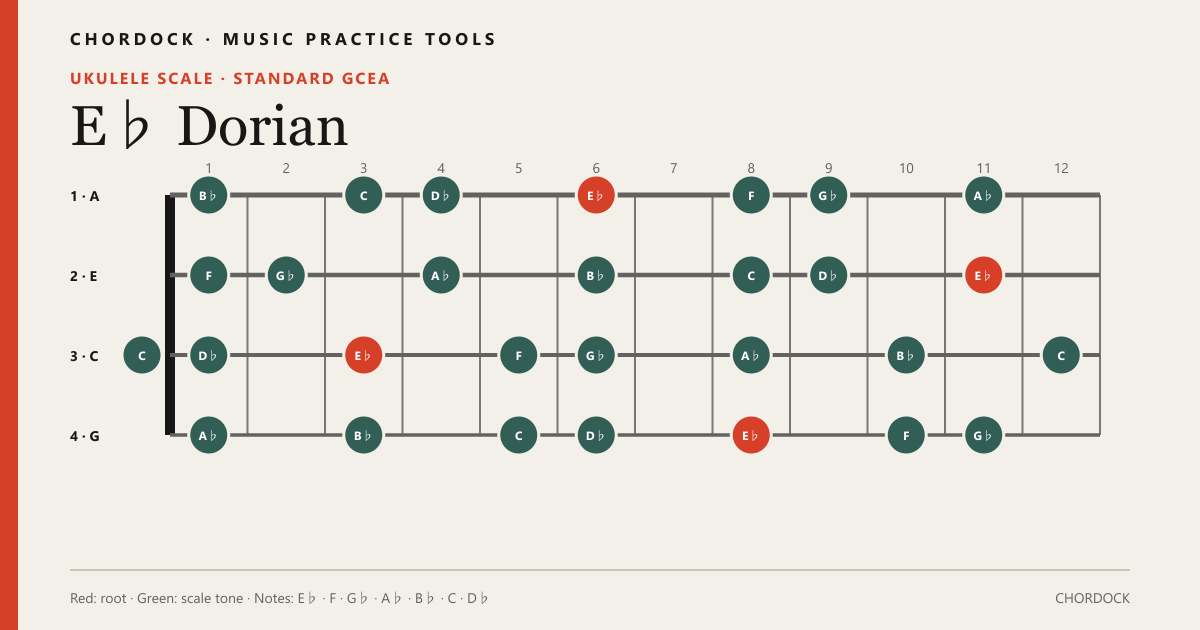Select the G♭ note on string E fret 2
This screenshot has width=1200, height=630.
point(286,275)
